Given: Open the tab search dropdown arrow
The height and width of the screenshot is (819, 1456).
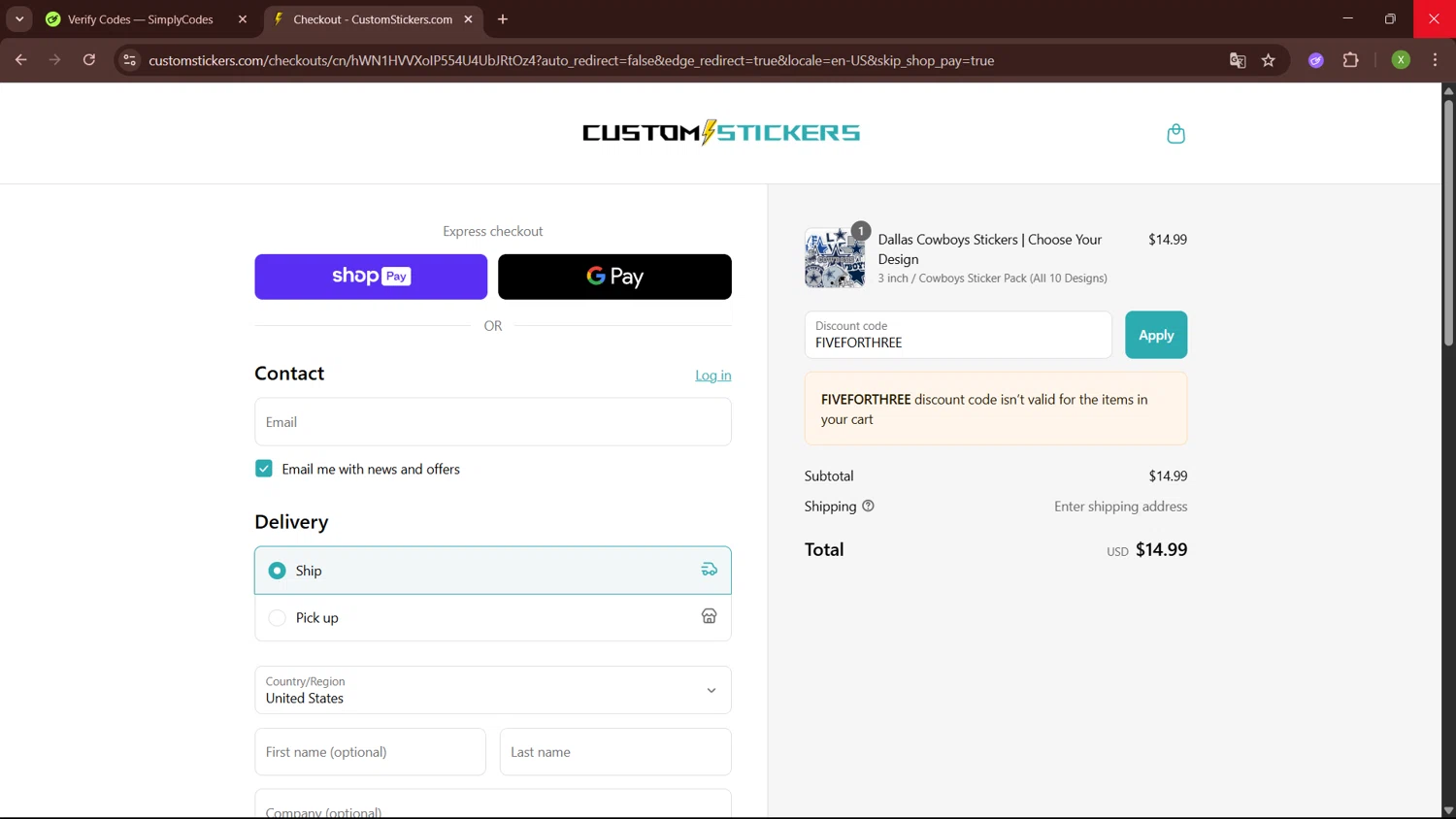Looking at the screenshot, I should click(x=19, y=19).
